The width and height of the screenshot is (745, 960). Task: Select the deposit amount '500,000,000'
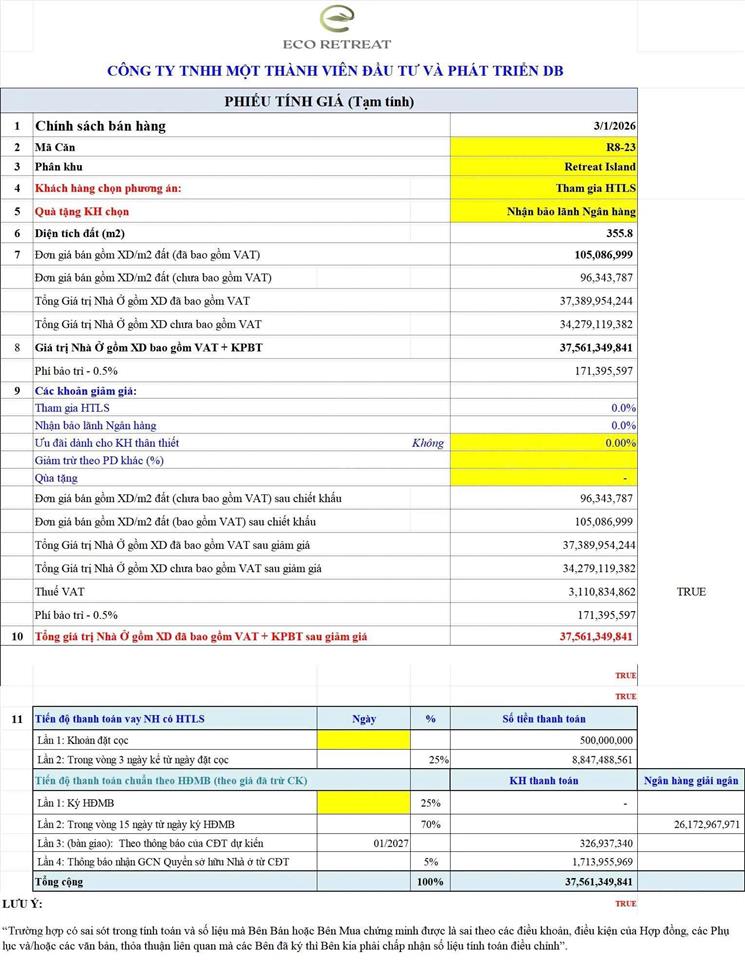point(606,740)
